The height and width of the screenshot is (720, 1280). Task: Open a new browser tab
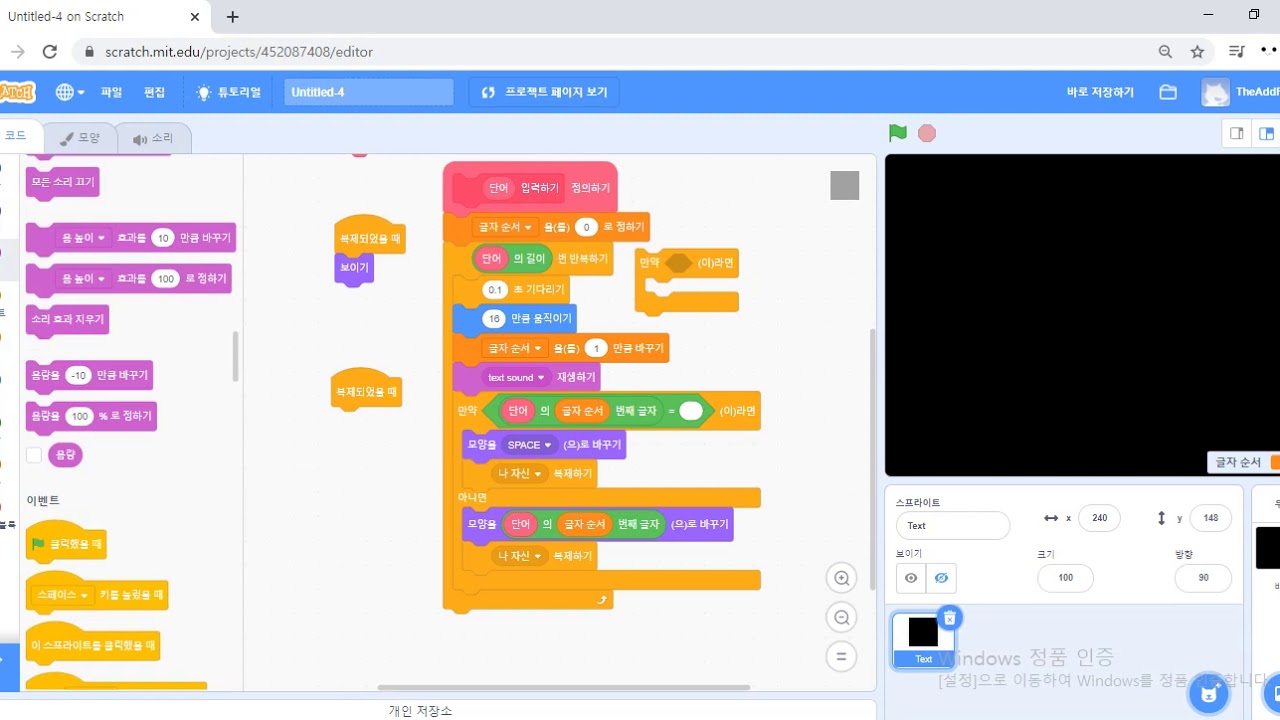pyautogui.click(x=232, y=17)
